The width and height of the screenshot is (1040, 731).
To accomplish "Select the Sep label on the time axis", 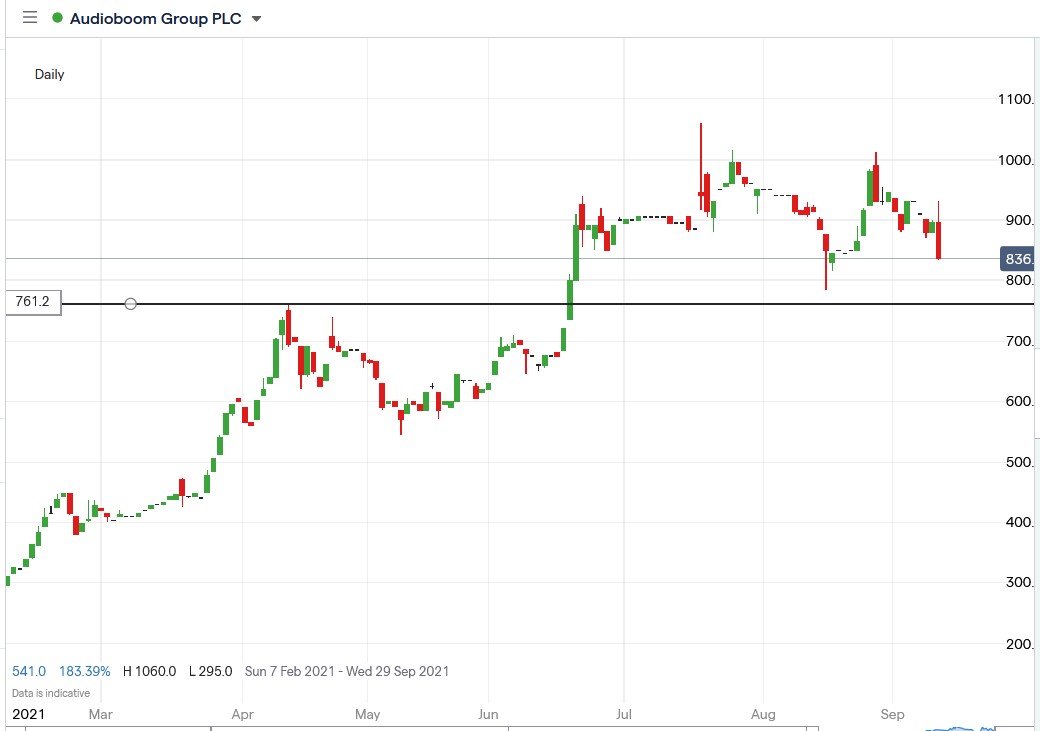I will 893,714.
